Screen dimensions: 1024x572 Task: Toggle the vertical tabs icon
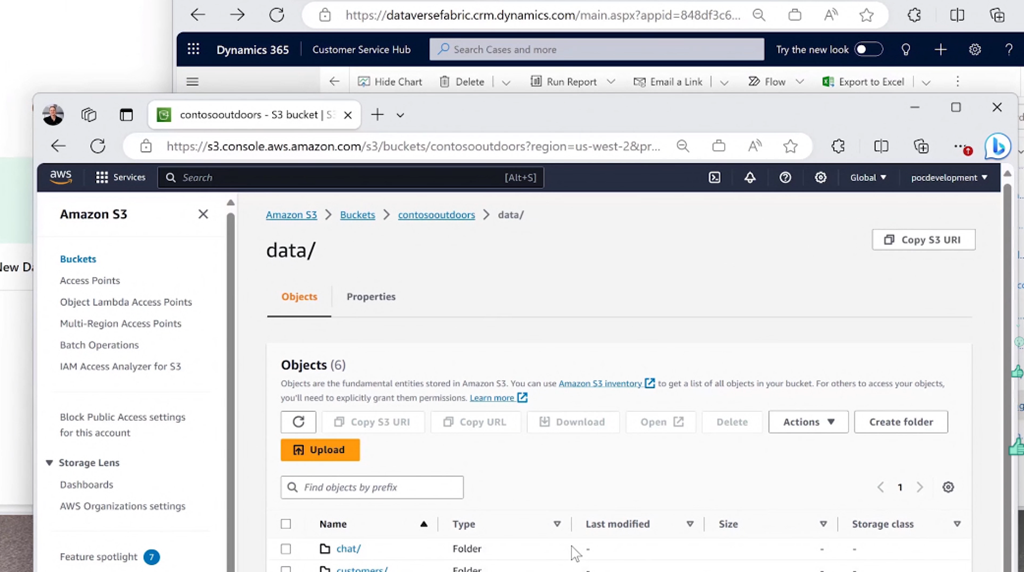pyautogui.click(x=126, y=115)
